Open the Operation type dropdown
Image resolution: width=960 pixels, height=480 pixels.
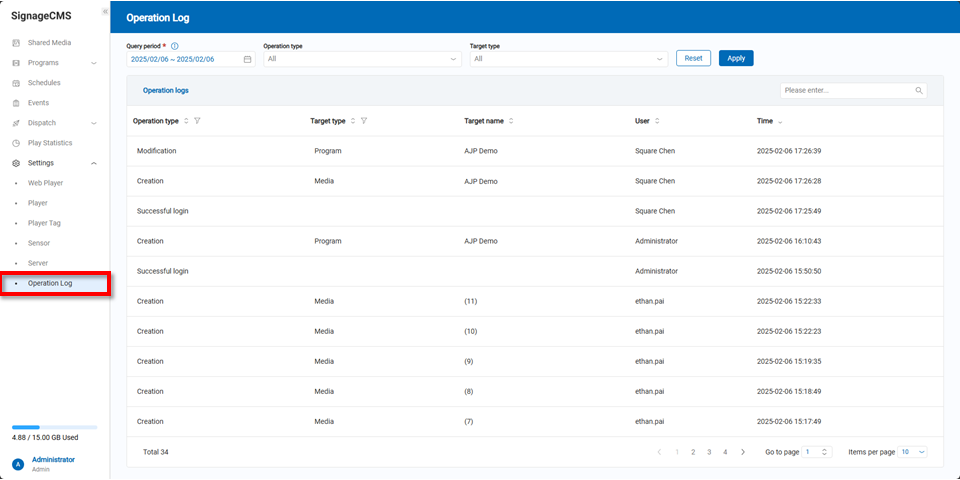pos(362,59)
